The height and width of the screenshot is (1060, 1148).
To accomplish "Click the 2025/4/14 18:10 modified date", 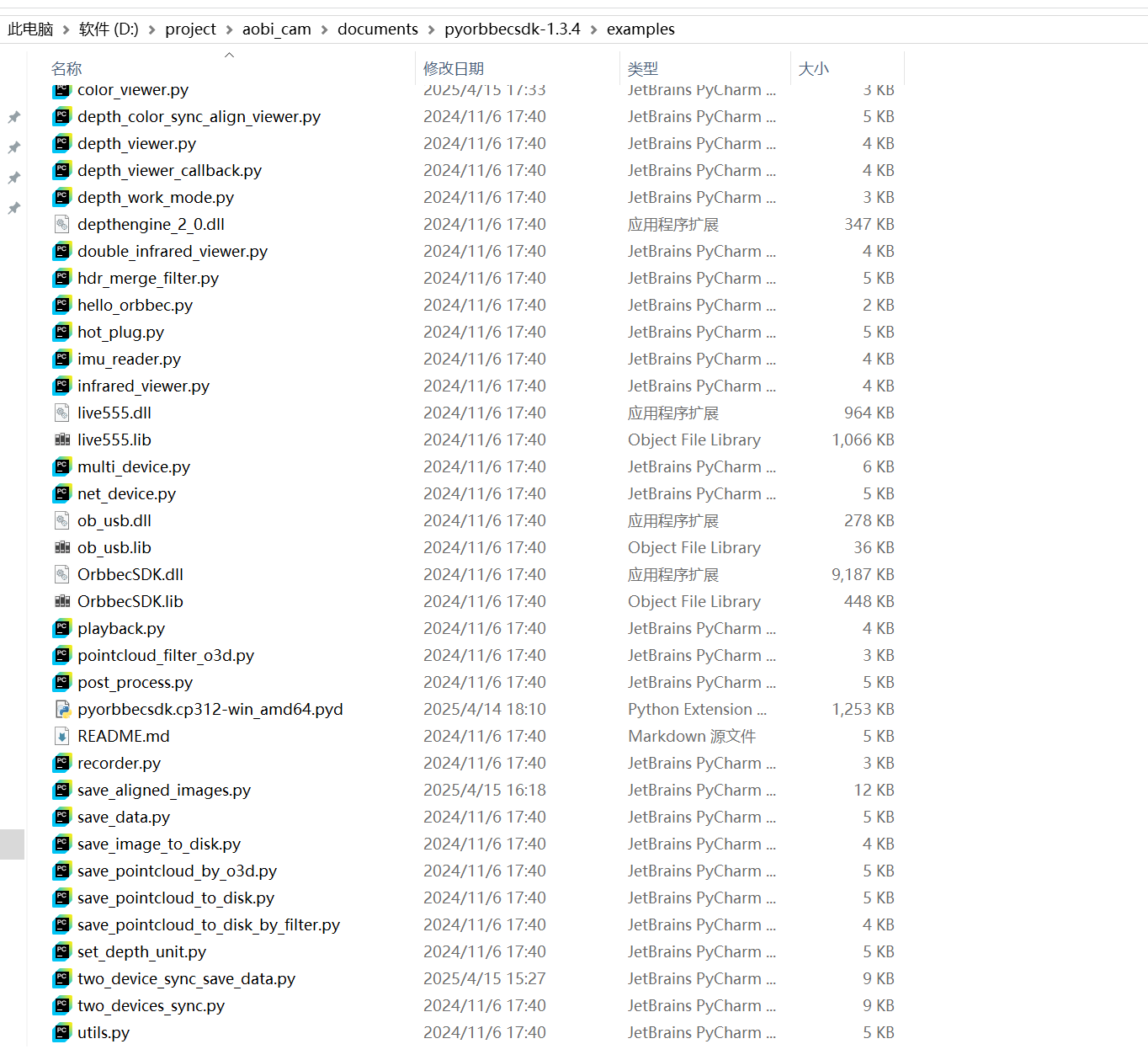I will coord(485,709).
